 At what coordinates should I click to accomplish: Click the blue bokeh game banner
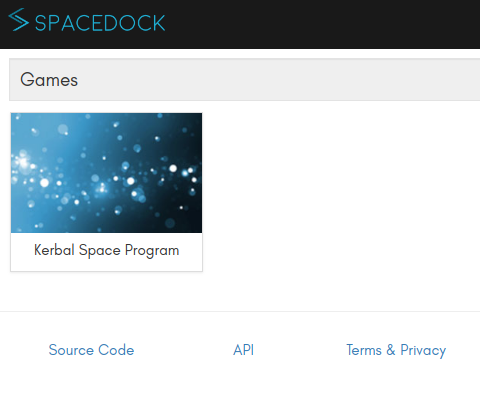coord(106,173)
